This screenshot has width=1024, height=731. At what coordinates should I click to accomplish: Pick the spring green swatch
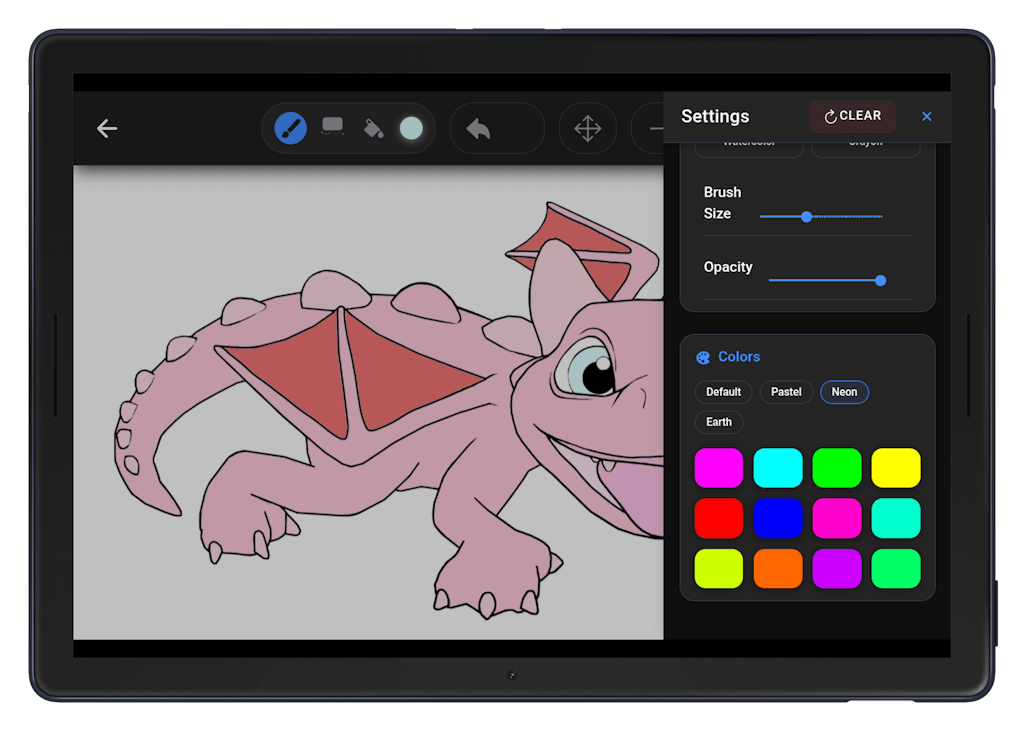tap(896, 568)
